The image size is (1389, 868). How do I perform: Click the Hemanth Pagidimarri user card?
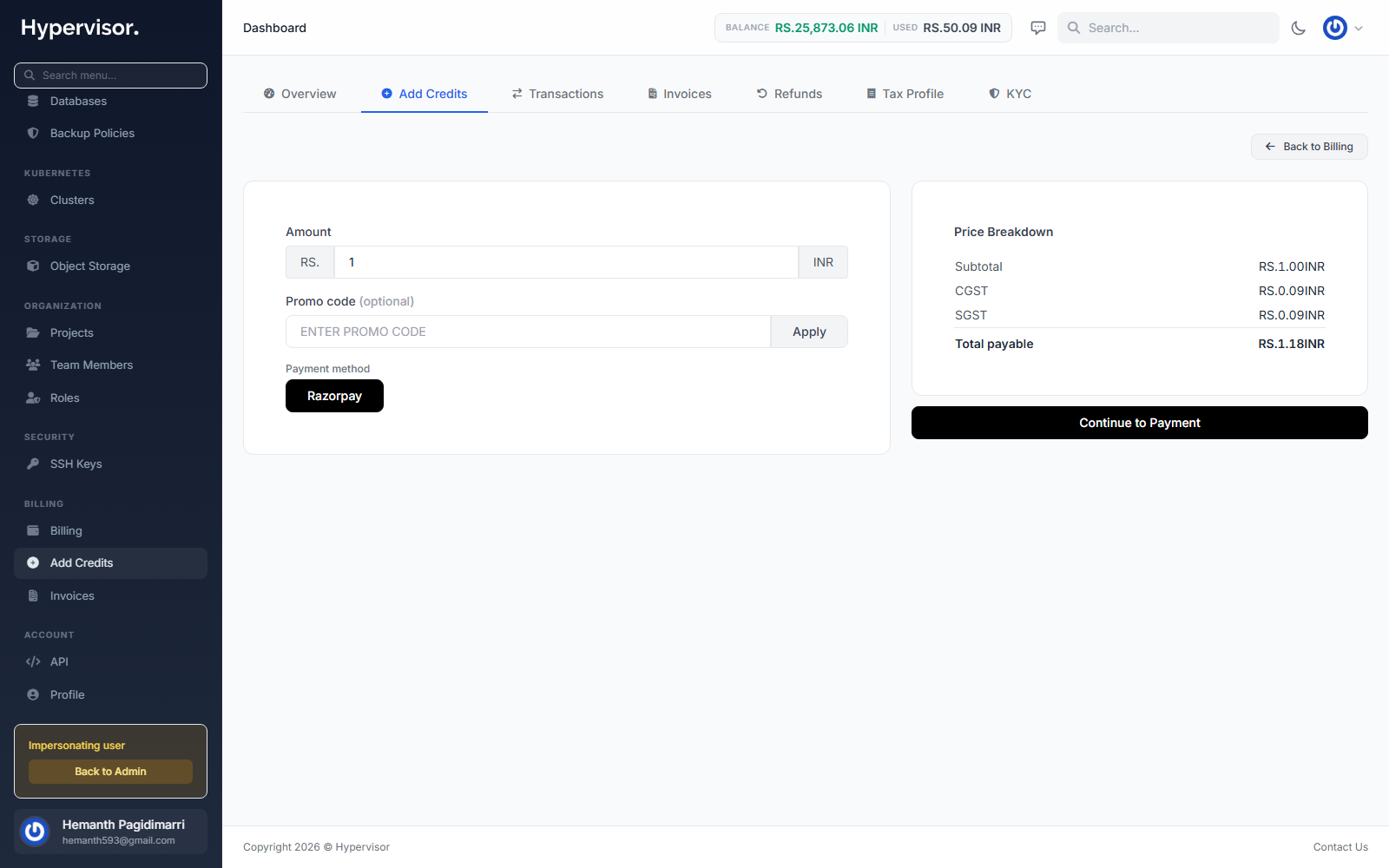[110, 832]
